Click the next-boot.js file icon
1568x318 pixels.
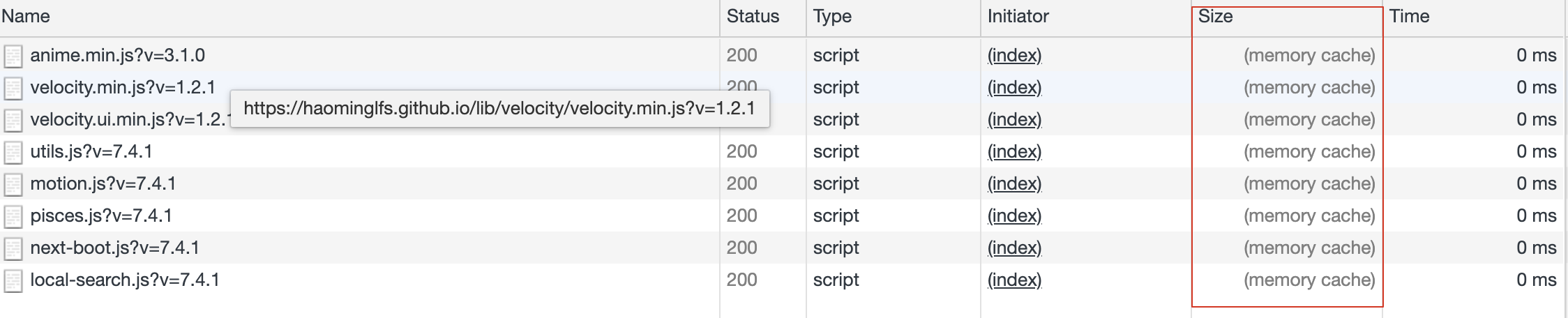(13, 248)
